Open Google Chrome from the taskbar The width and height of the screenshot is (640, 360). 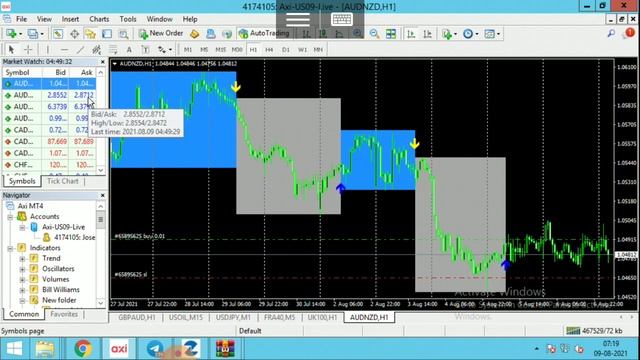[83, 349]
